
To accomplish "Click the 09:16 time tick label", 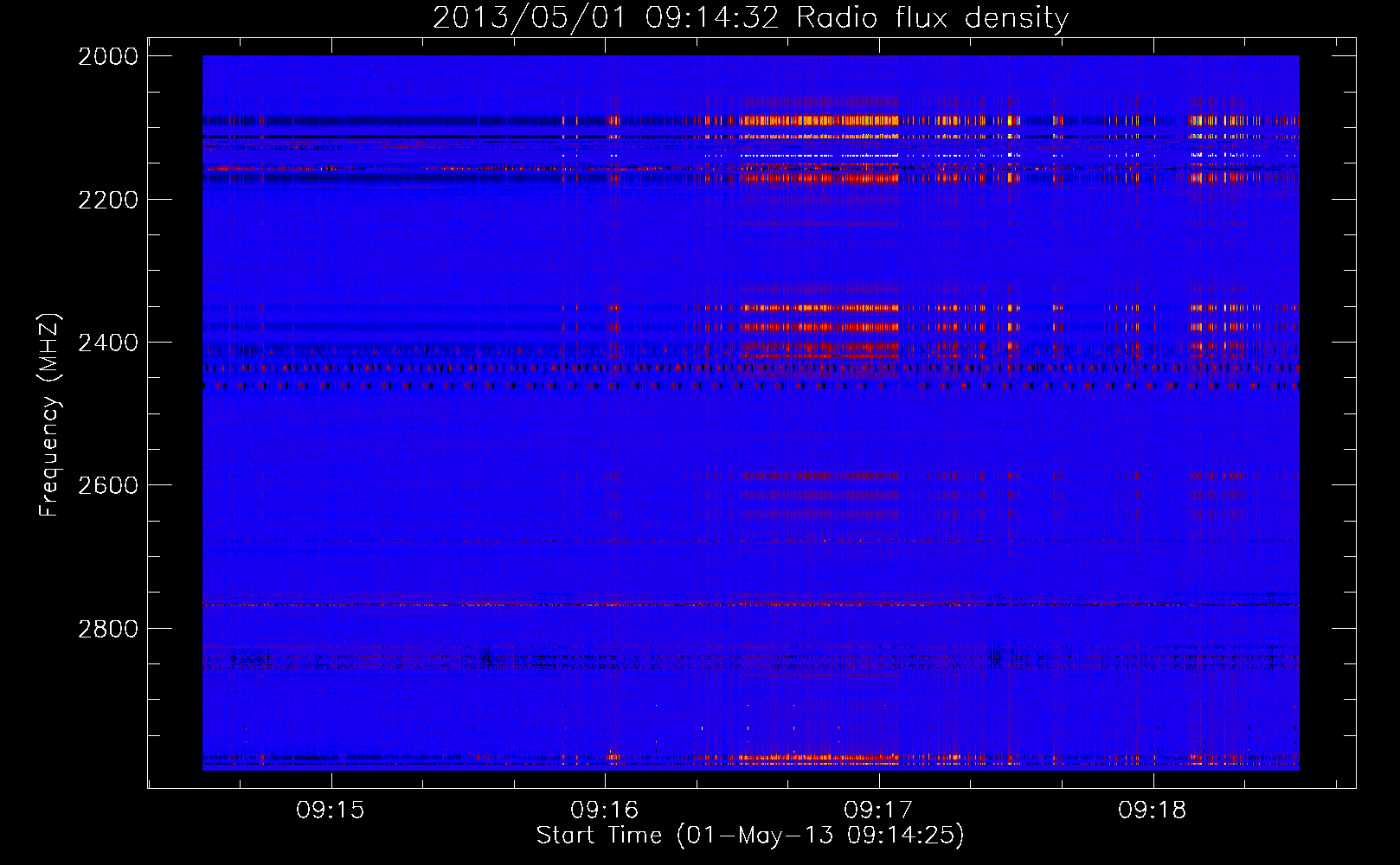I will tap(605, 811).
